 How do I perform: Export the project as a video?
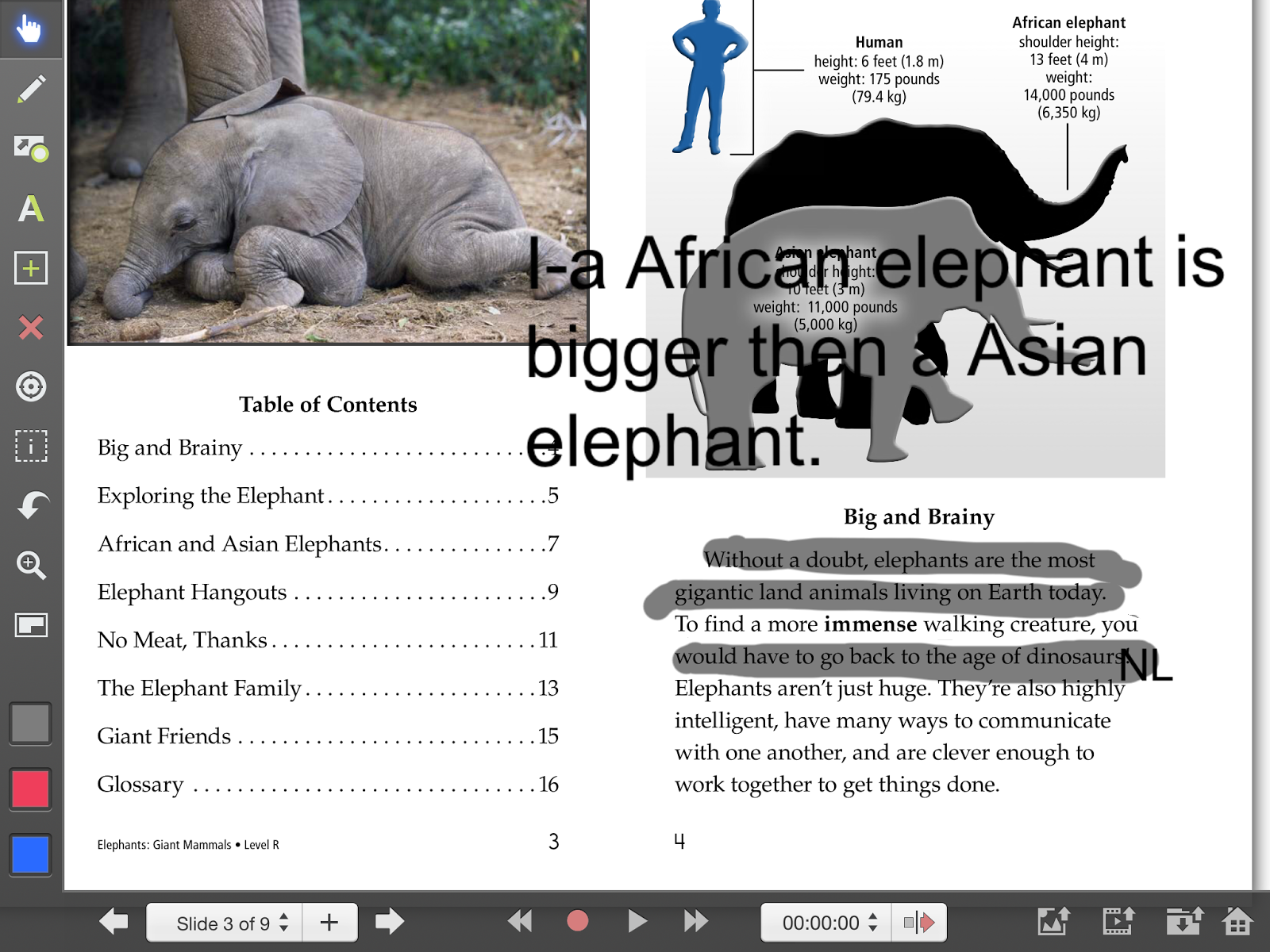1120,922
